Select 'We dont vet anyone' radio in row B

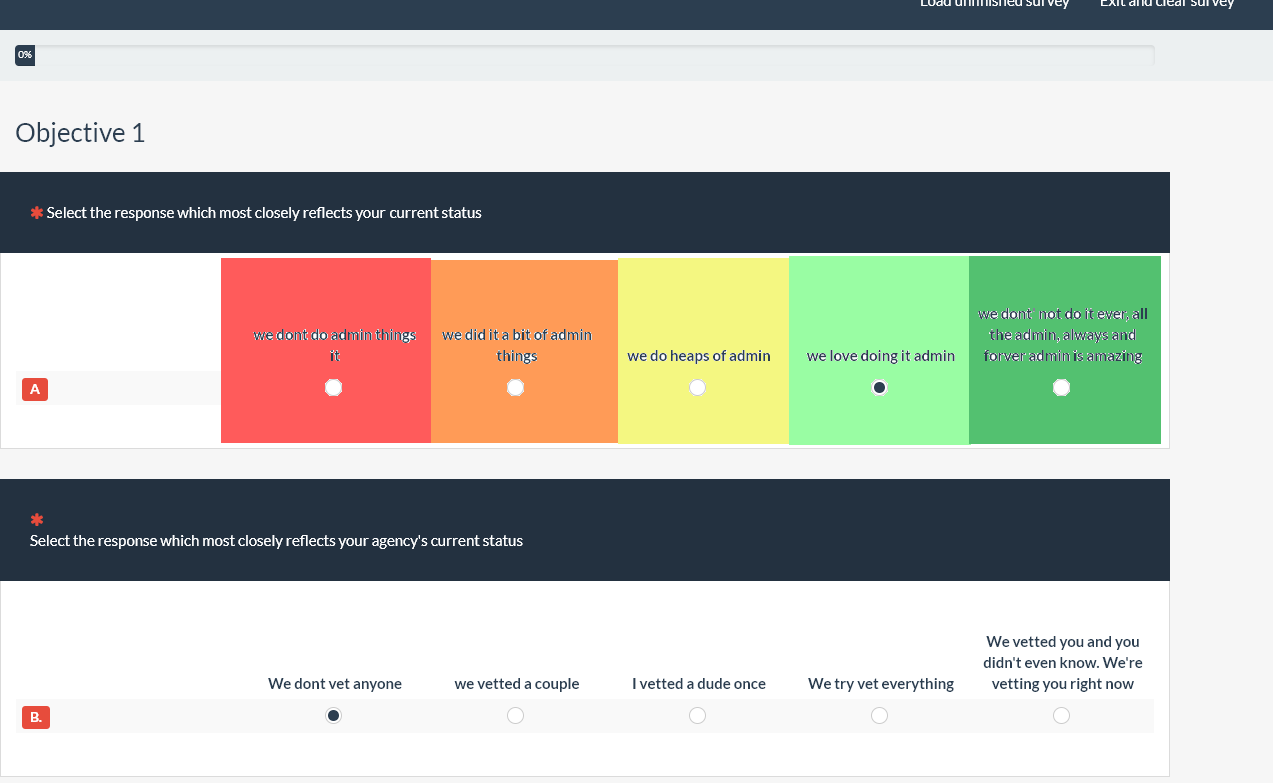334,715
